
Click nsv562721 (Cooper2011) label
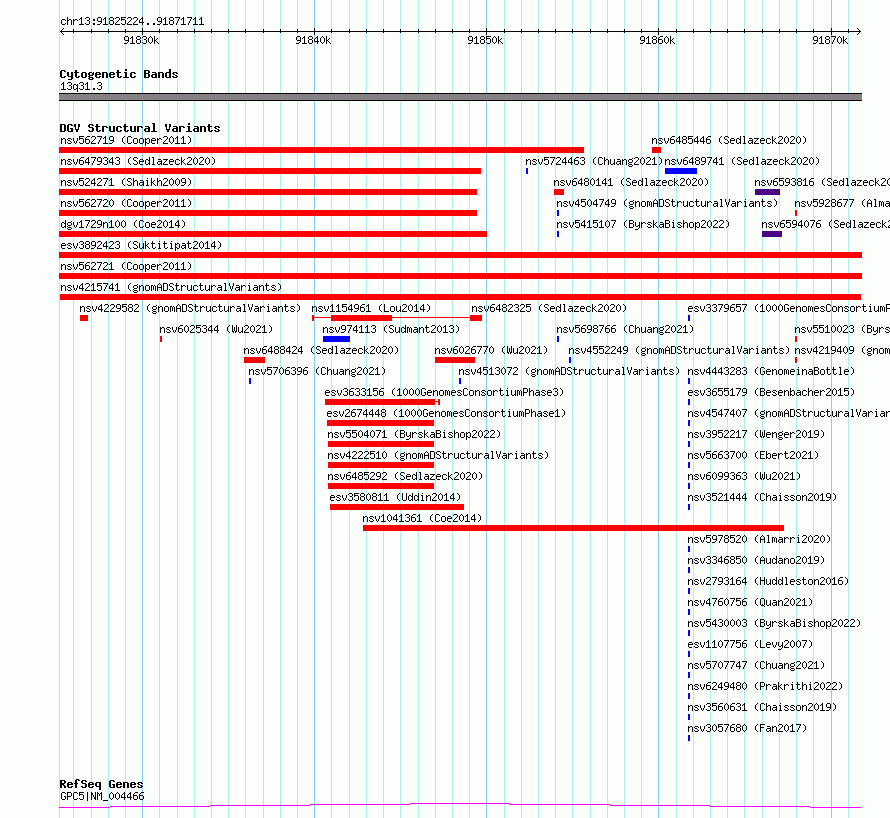(x=126, y=266)
